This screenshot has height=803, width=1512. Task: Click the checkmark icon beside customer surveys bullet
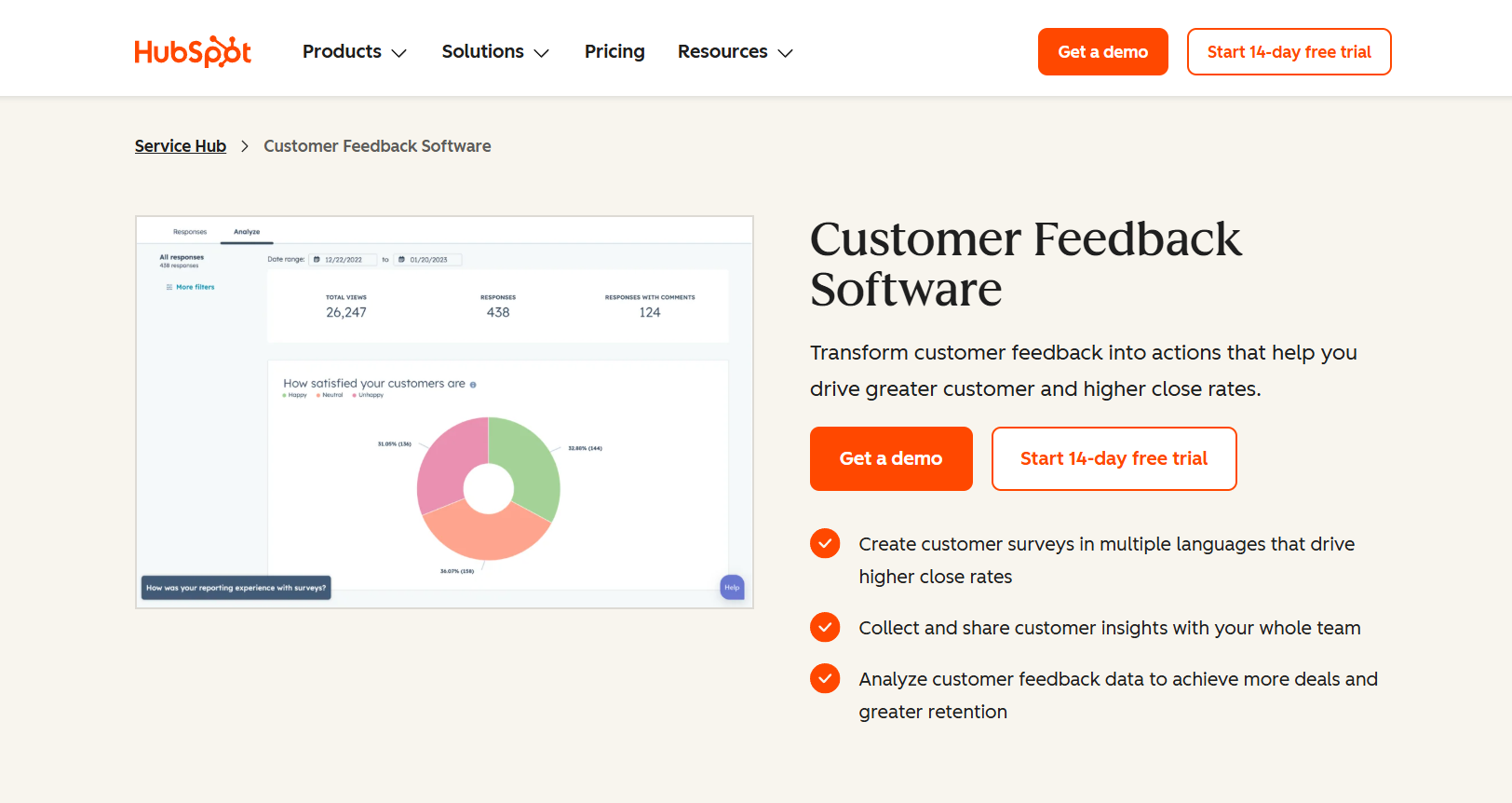coord(825,543)
